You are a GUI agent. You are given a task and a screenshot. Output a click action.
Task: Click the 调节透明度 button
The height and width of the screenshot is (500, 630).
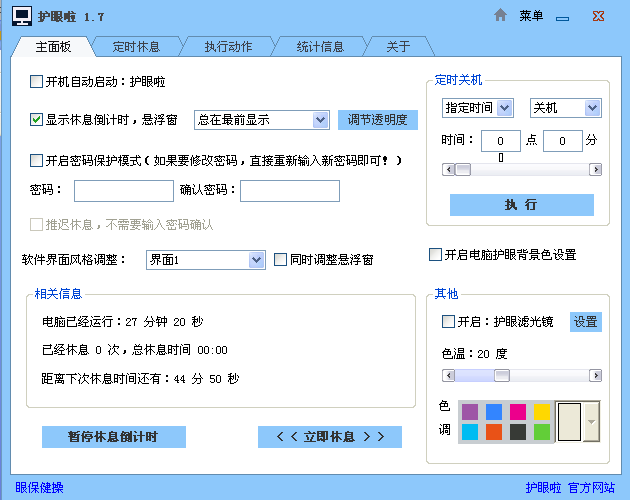click(x=378, y=120)
